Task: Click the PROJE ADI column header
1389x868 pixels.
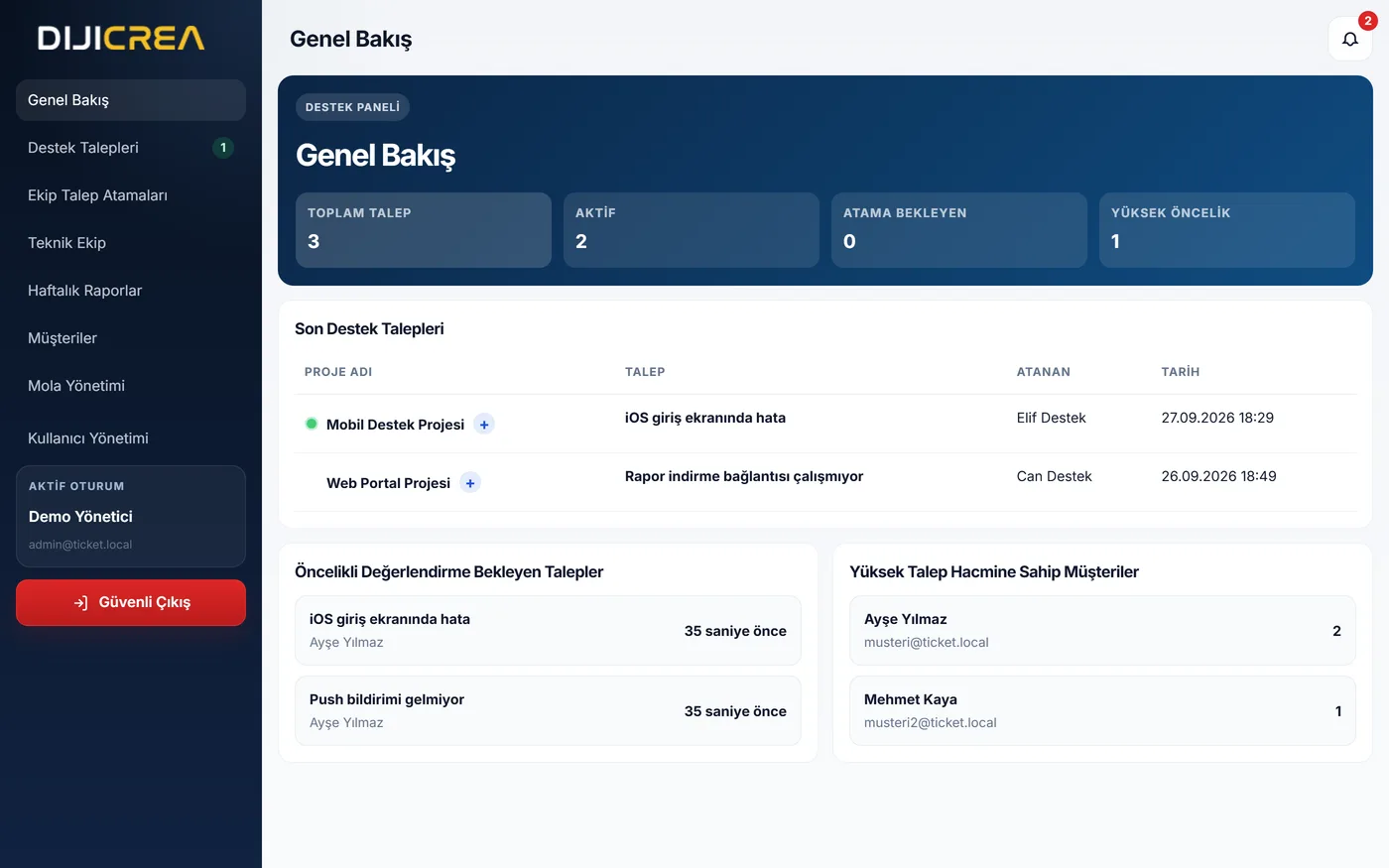Action: coord(338,372)
